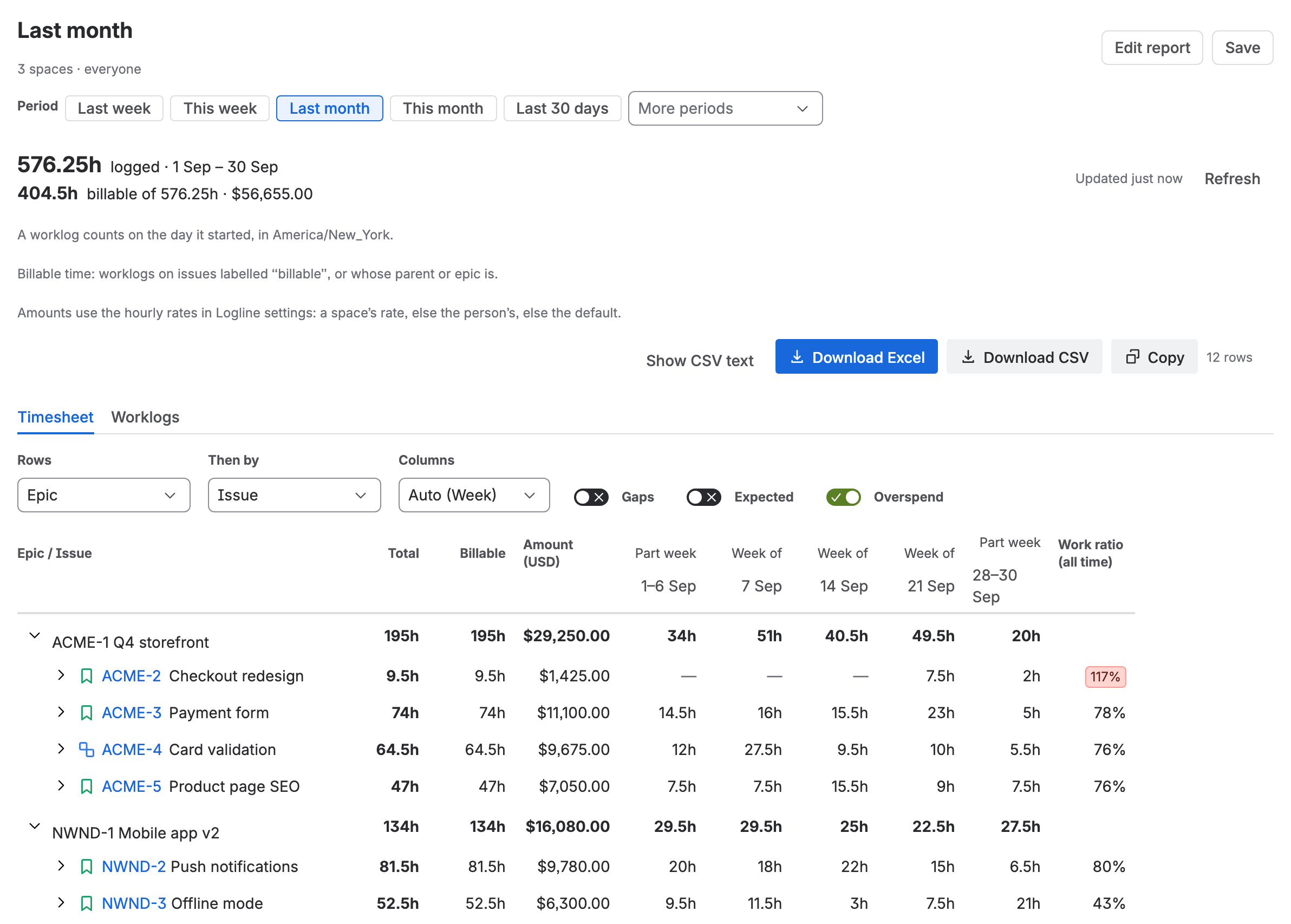Open the Then by dropdown set to Issue

tap(294, 495)
